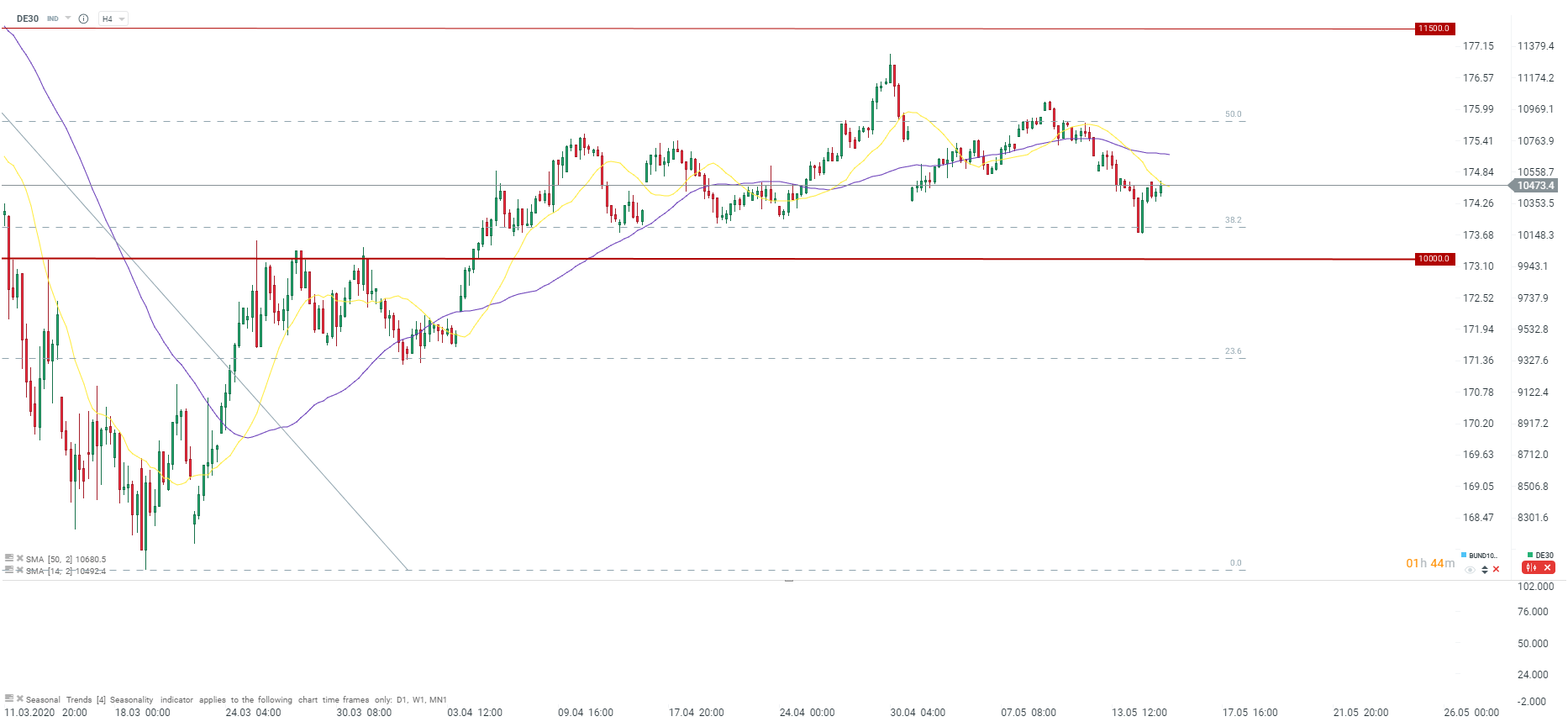Toggle visibility of BUND10 overlay
1568x727 pixels.
tap(1470, 569)
